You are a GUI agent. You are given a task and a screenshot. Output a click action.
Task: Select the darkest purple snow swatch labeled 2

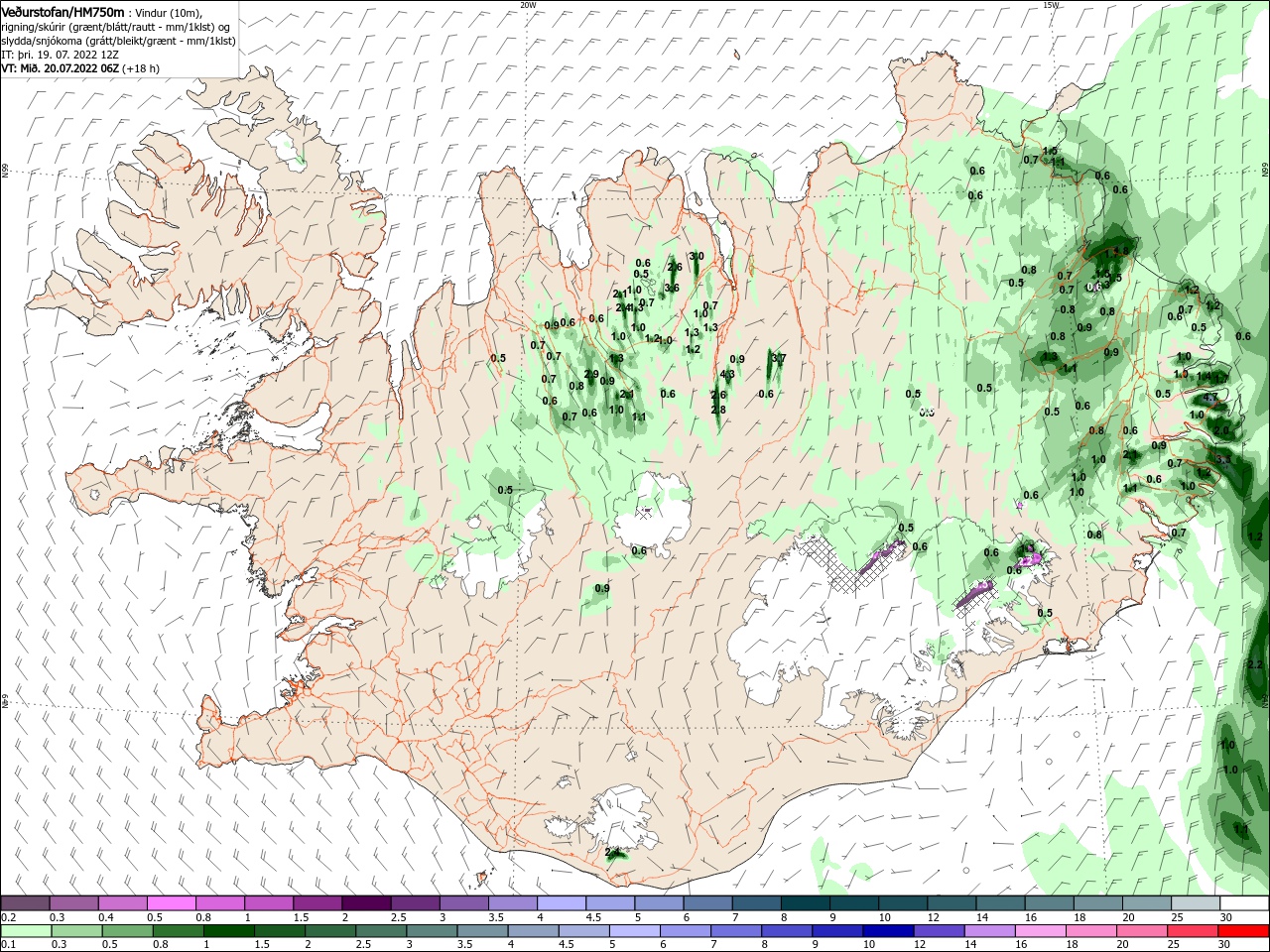[365, 903]
